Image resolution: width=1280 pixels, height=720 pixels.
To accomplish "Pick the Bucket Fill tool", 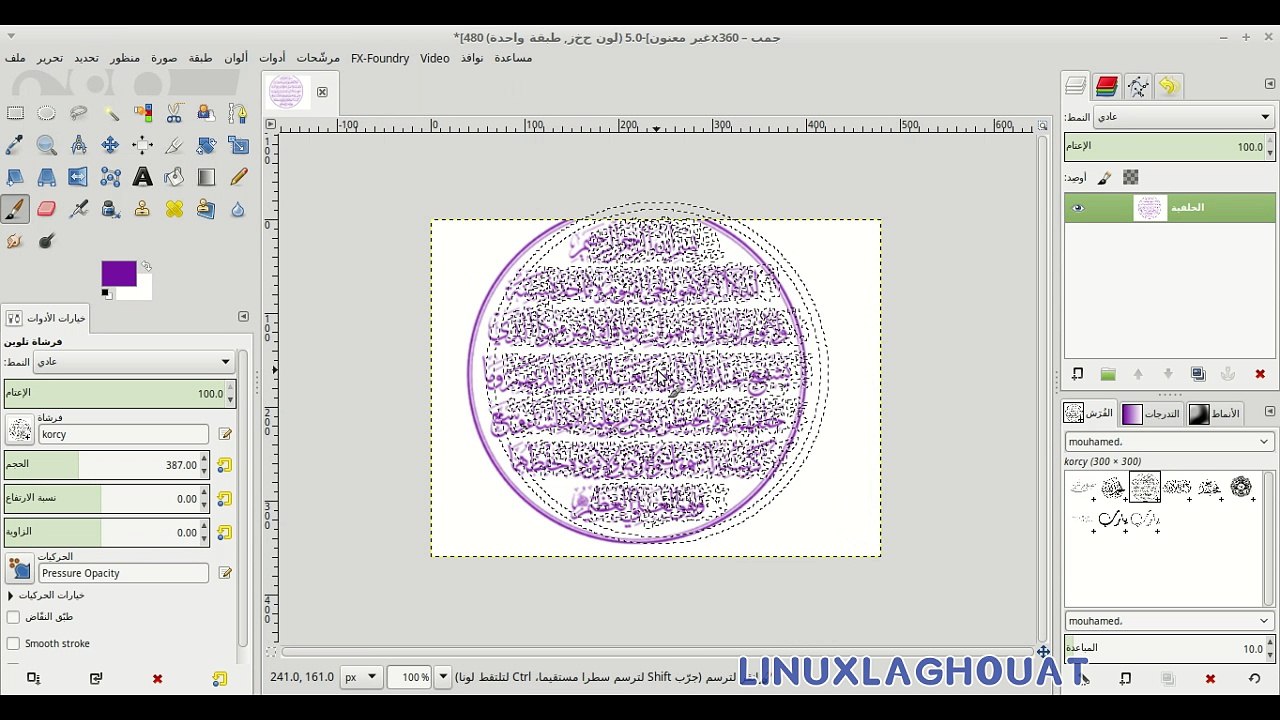I will [x=175, y=177].
